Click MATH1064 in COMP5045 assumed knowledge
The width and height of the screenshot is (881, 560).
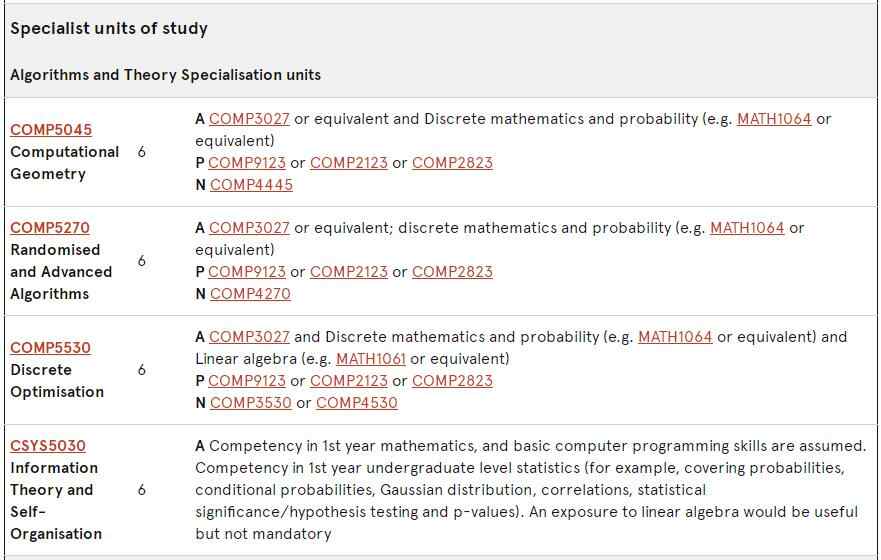[774, 119]
